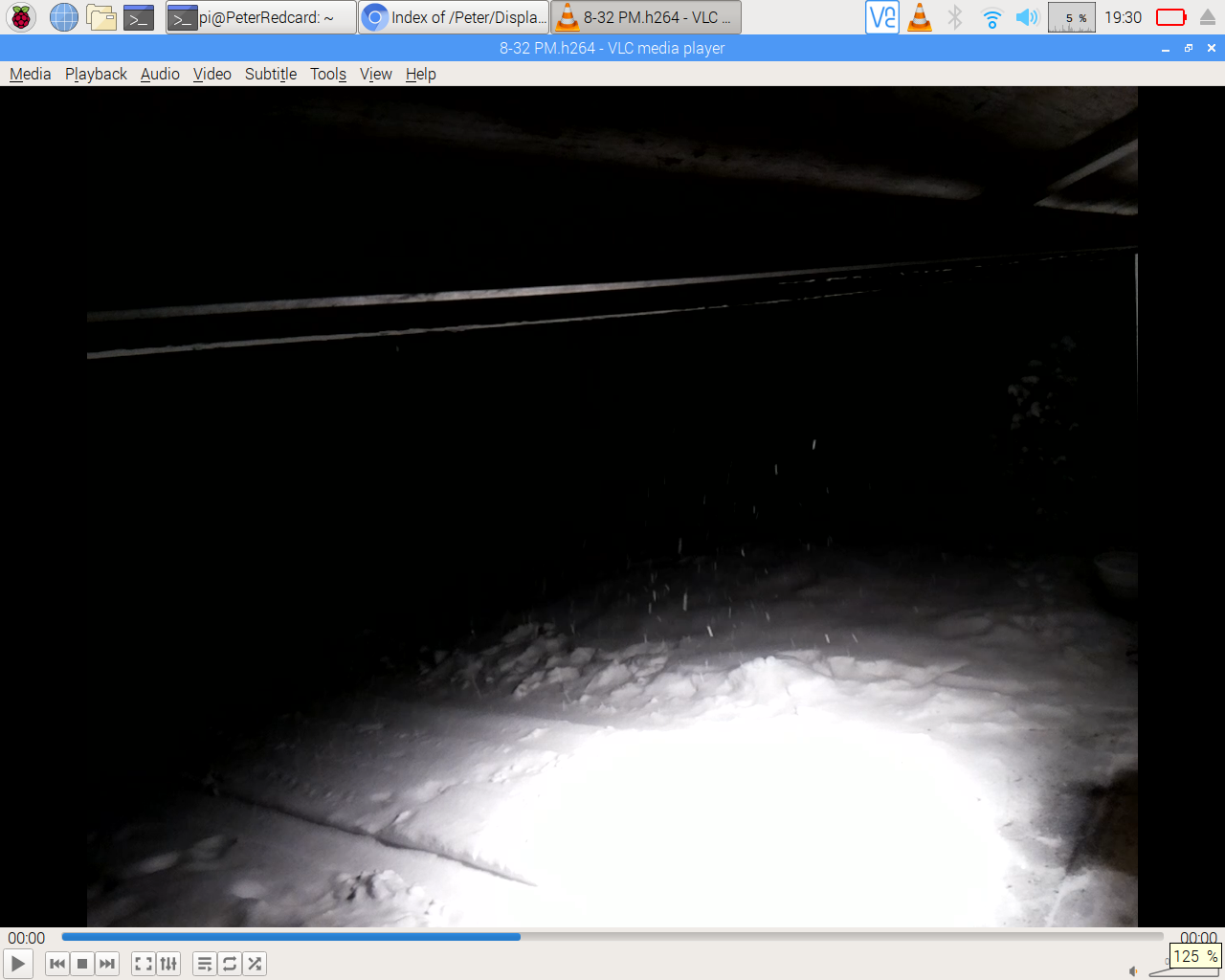This screenshot has width=1225, height=980.
Task: Stop playback with the Stop button
Action: (x=82, y=964)
